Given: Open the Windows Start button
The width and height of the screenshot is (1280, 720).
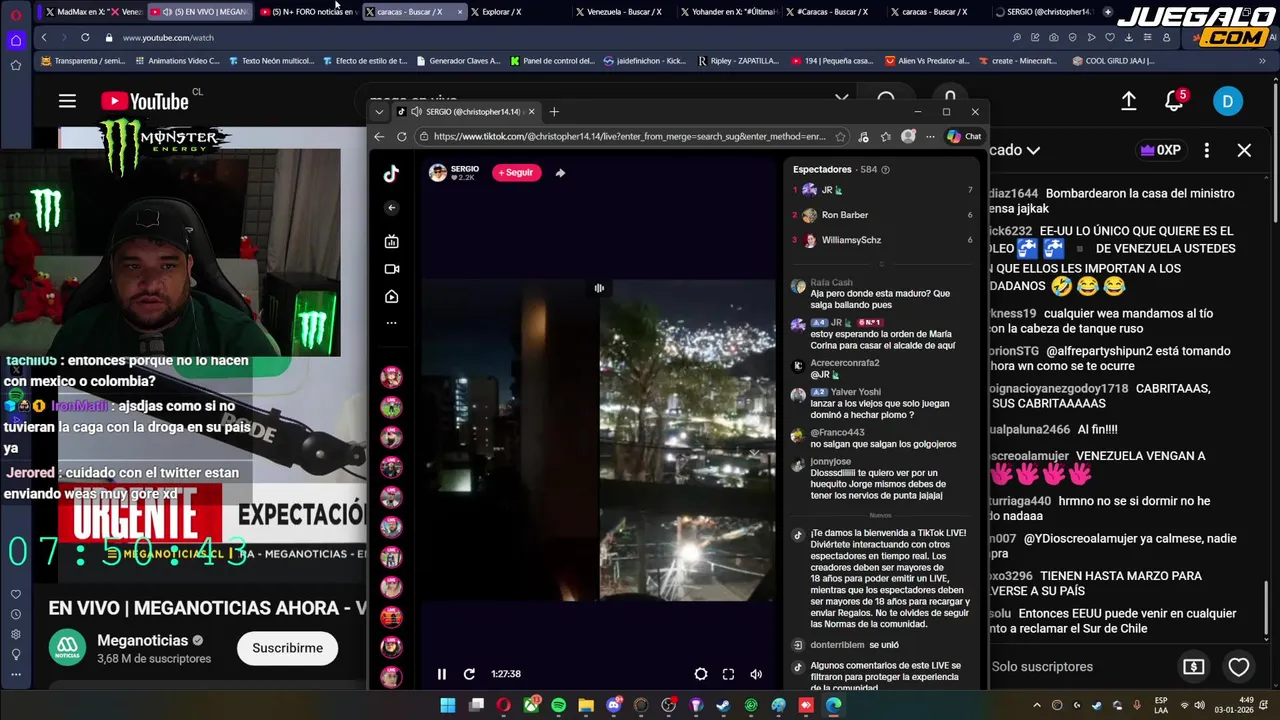Looking at the screenshot, I should pyautogui.click(x=448, y=705).
